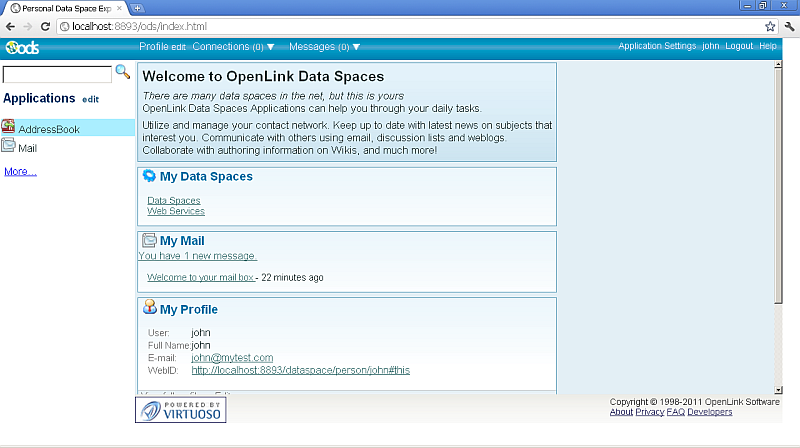The width and height of the screenshot is (800, 448).
Task: Click the search magnifier icon
Action: click(x=123, y=72)
